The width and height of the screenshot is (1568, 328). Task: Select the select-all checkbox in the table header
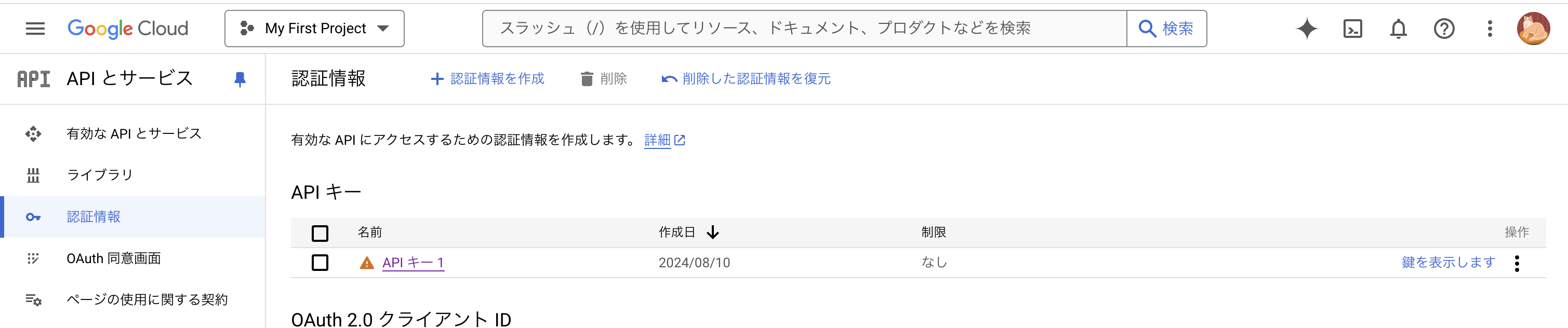pos(320,233)
